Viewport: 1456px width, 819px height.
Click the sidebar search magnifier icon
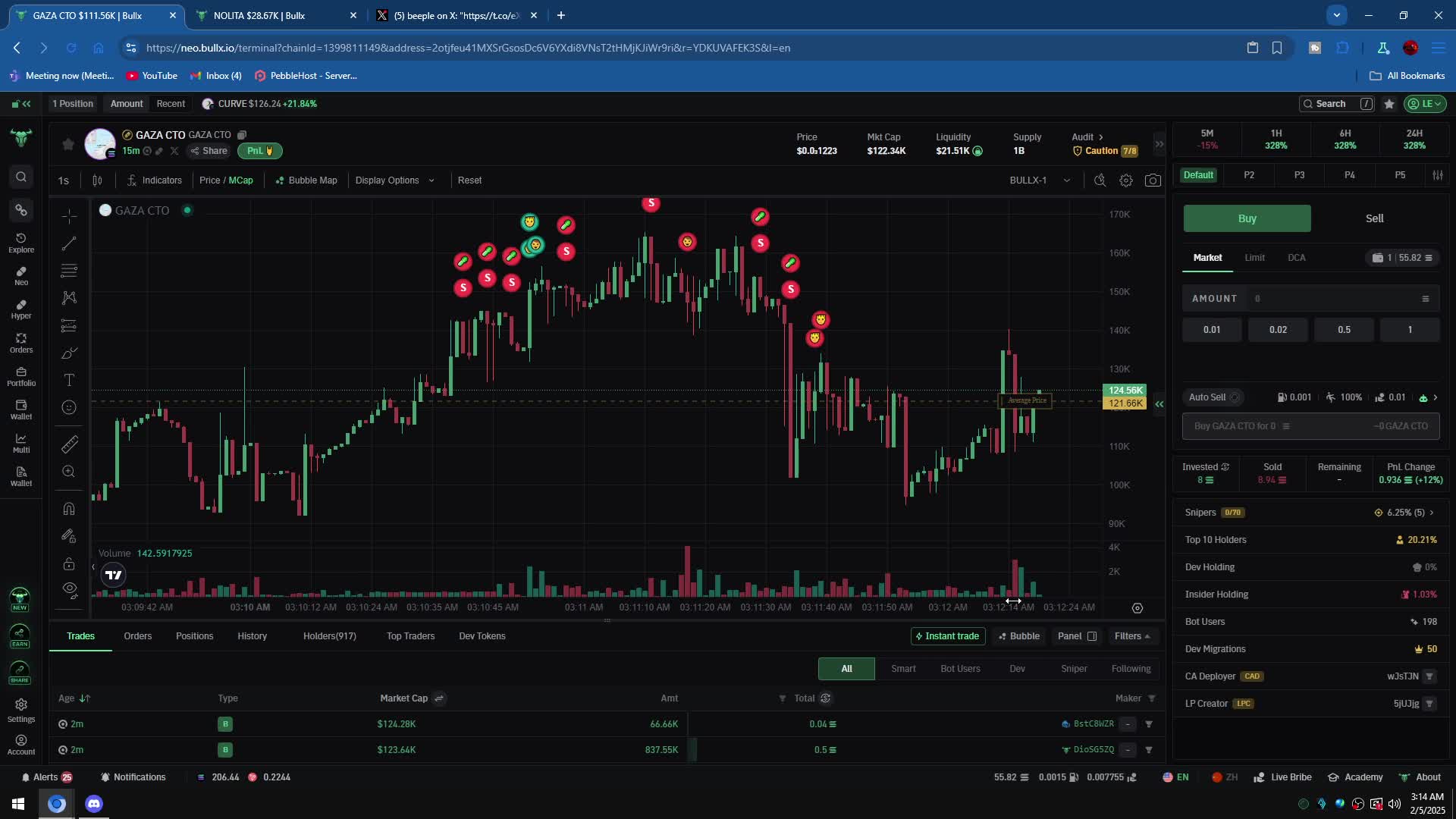(x=21, y=177)
